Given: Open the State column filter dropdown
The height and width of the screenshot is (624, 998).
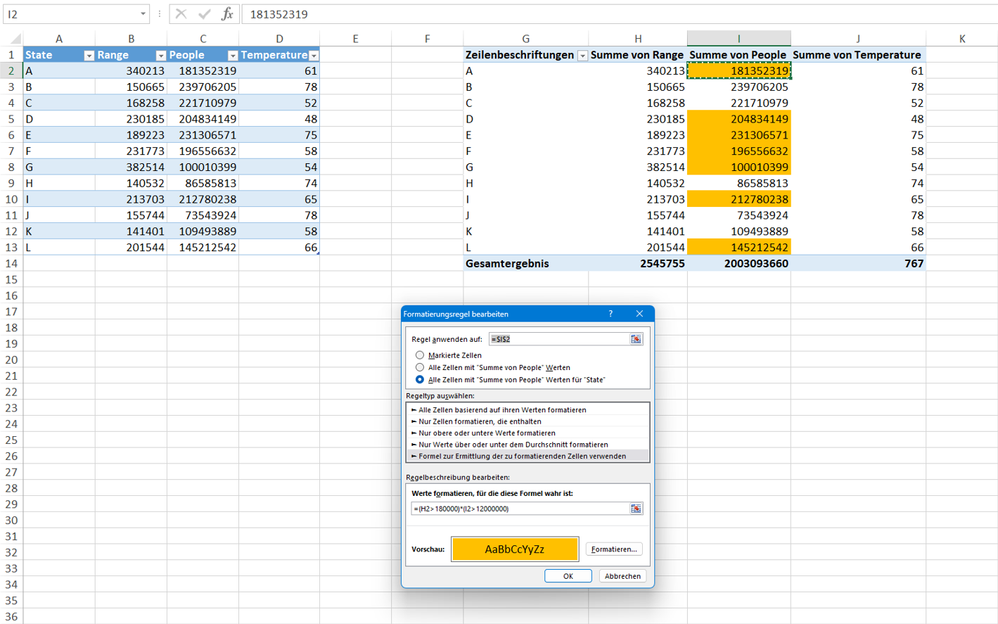Looking at the screenshot, I should 88,56.
